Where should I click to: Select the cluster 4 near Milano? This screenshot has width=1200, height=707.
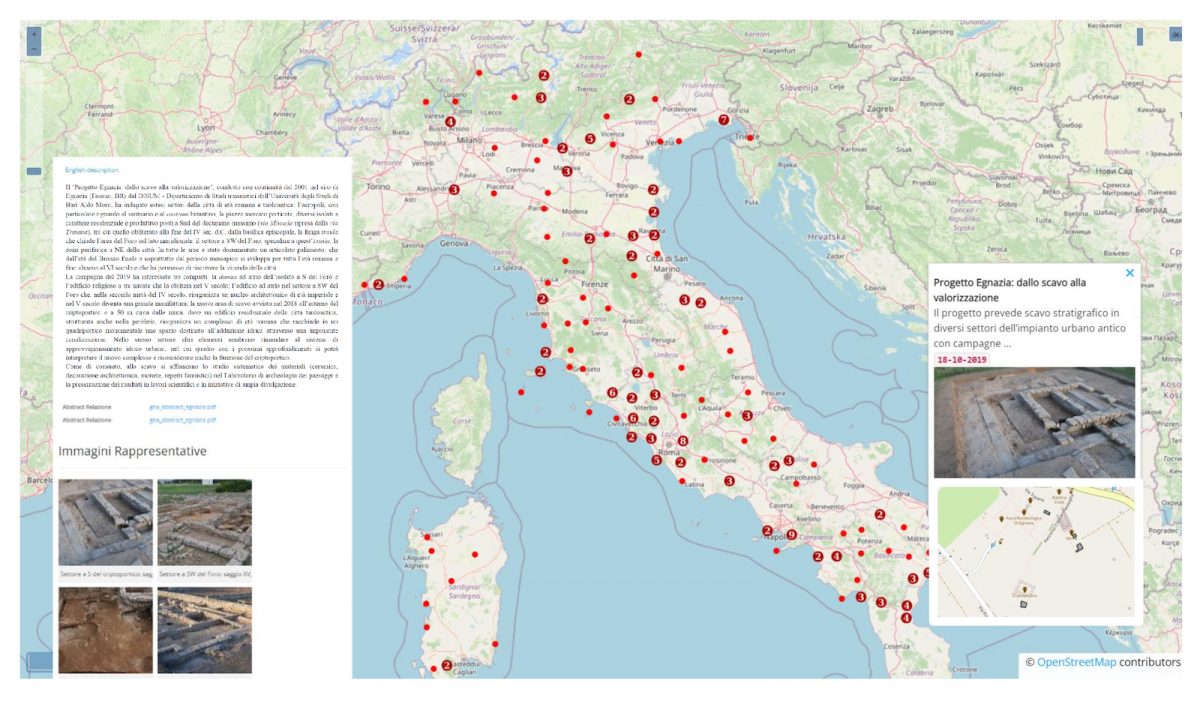tap(451, 122)
